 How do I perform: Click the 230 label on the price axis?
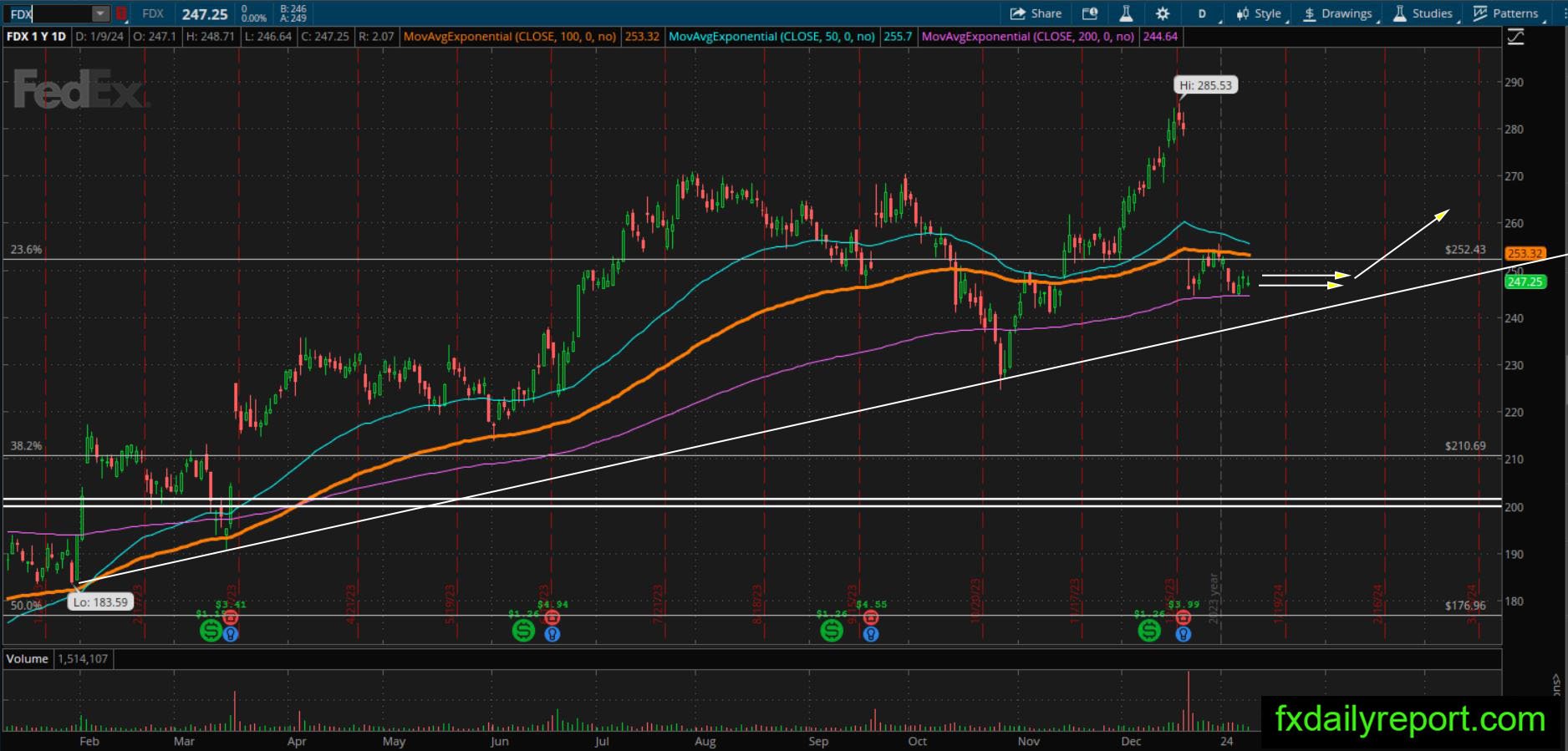(1514, 365)
